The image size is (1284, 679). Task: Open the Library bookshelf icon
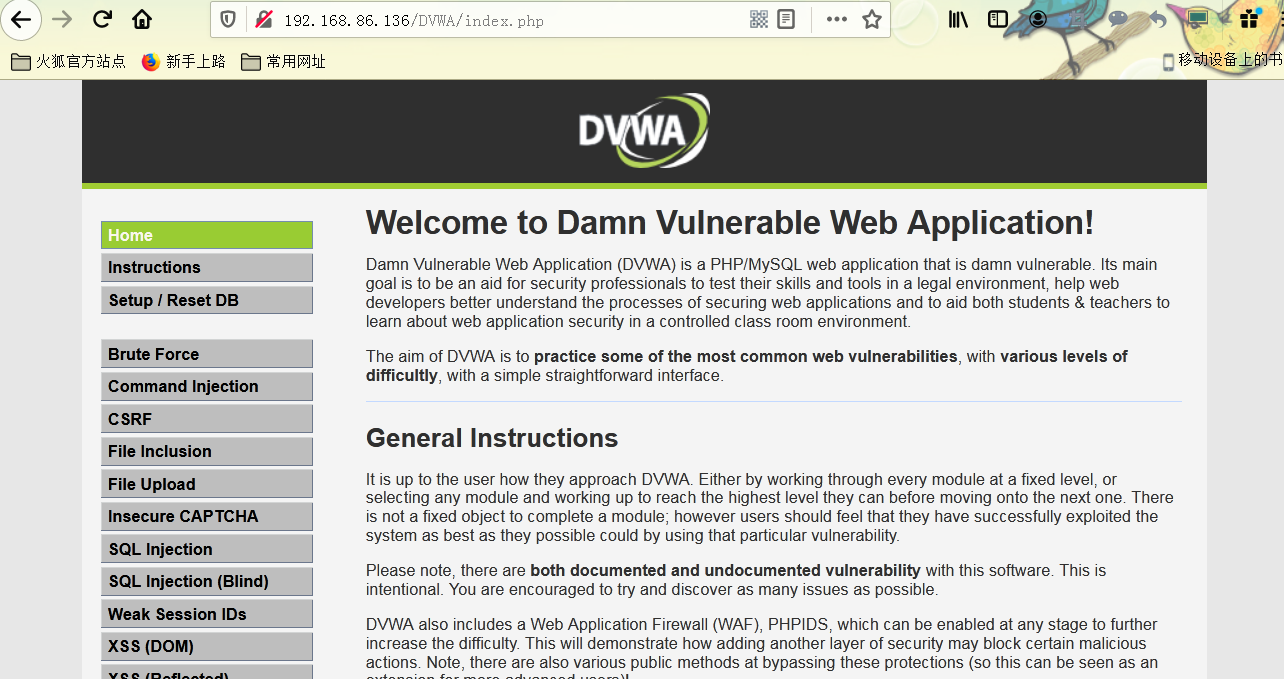coord(958,19)
